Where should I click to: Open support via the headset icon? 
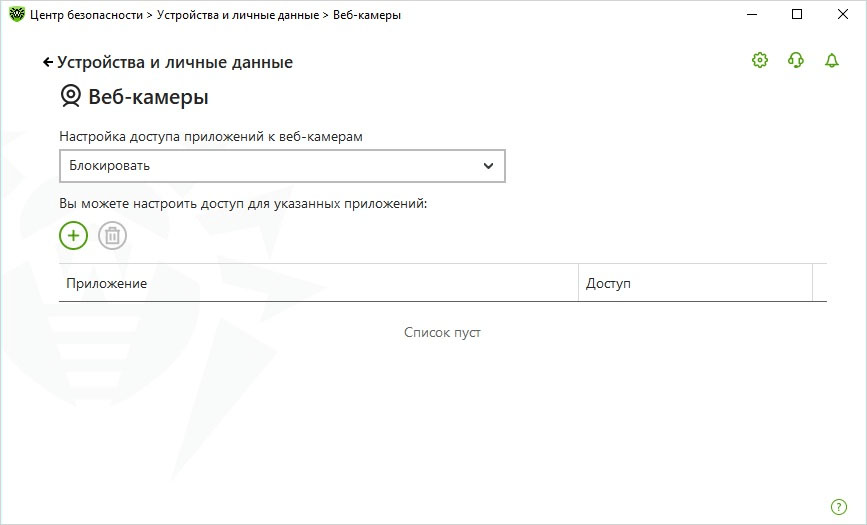[x=796, y=61]
